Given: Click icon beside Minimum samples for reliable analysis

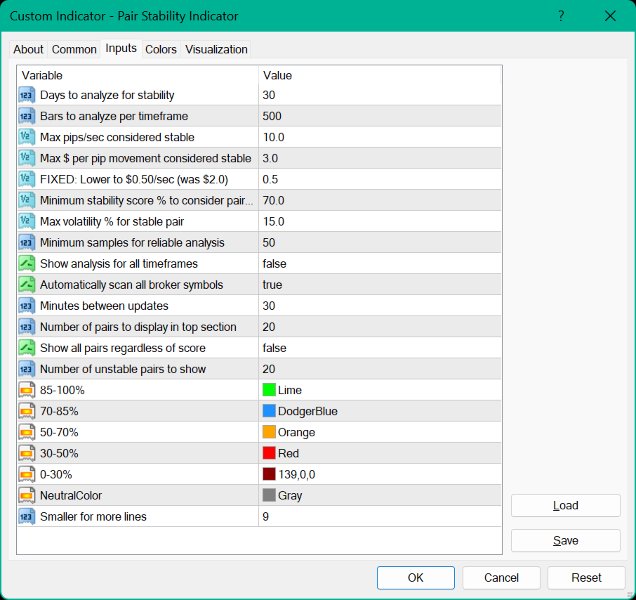Looking at the screenshot, I should (x=26, y=243).
